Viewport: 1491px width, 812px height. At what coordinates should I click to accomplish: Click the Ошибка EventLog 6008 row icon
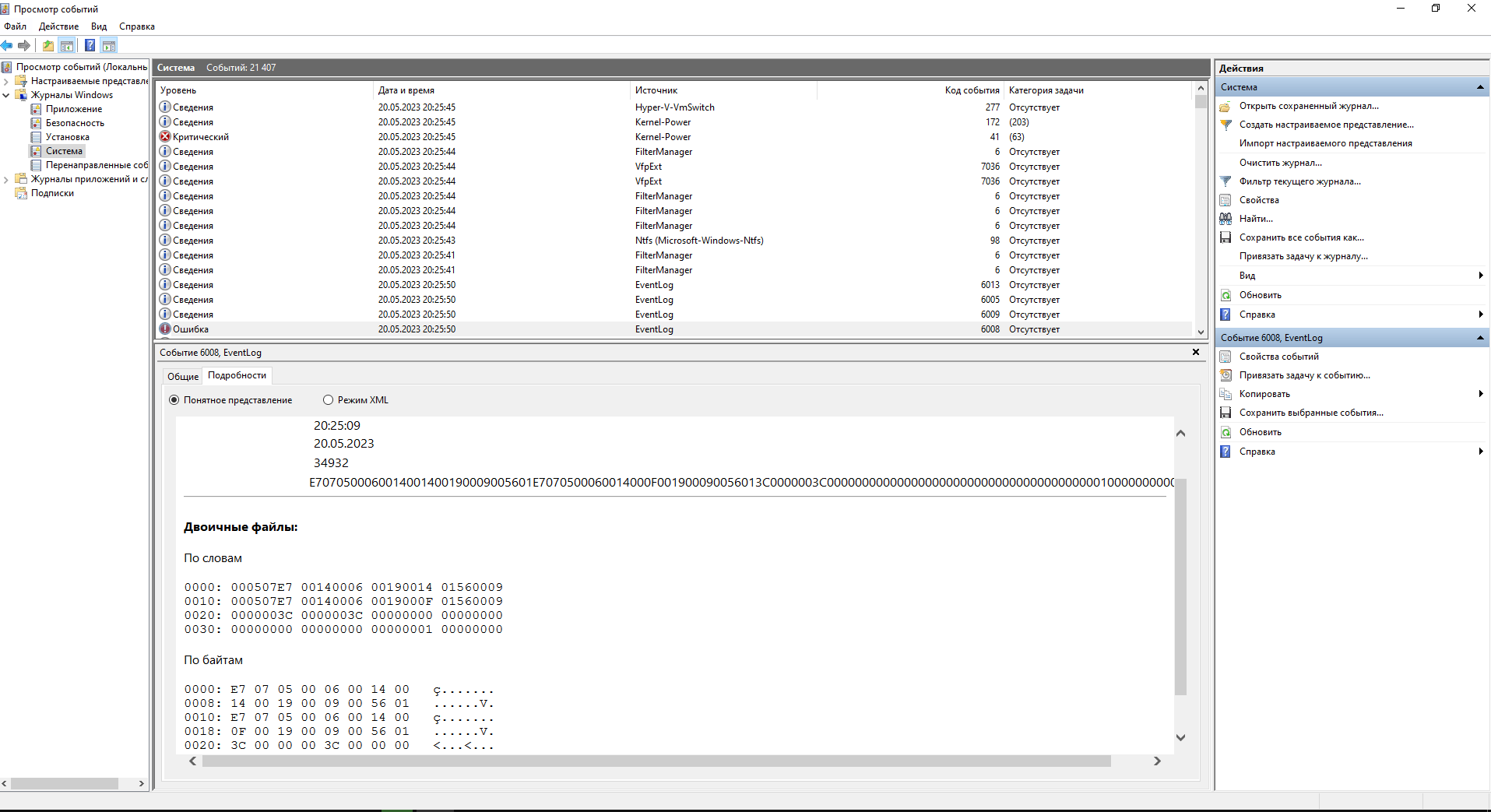165,329
